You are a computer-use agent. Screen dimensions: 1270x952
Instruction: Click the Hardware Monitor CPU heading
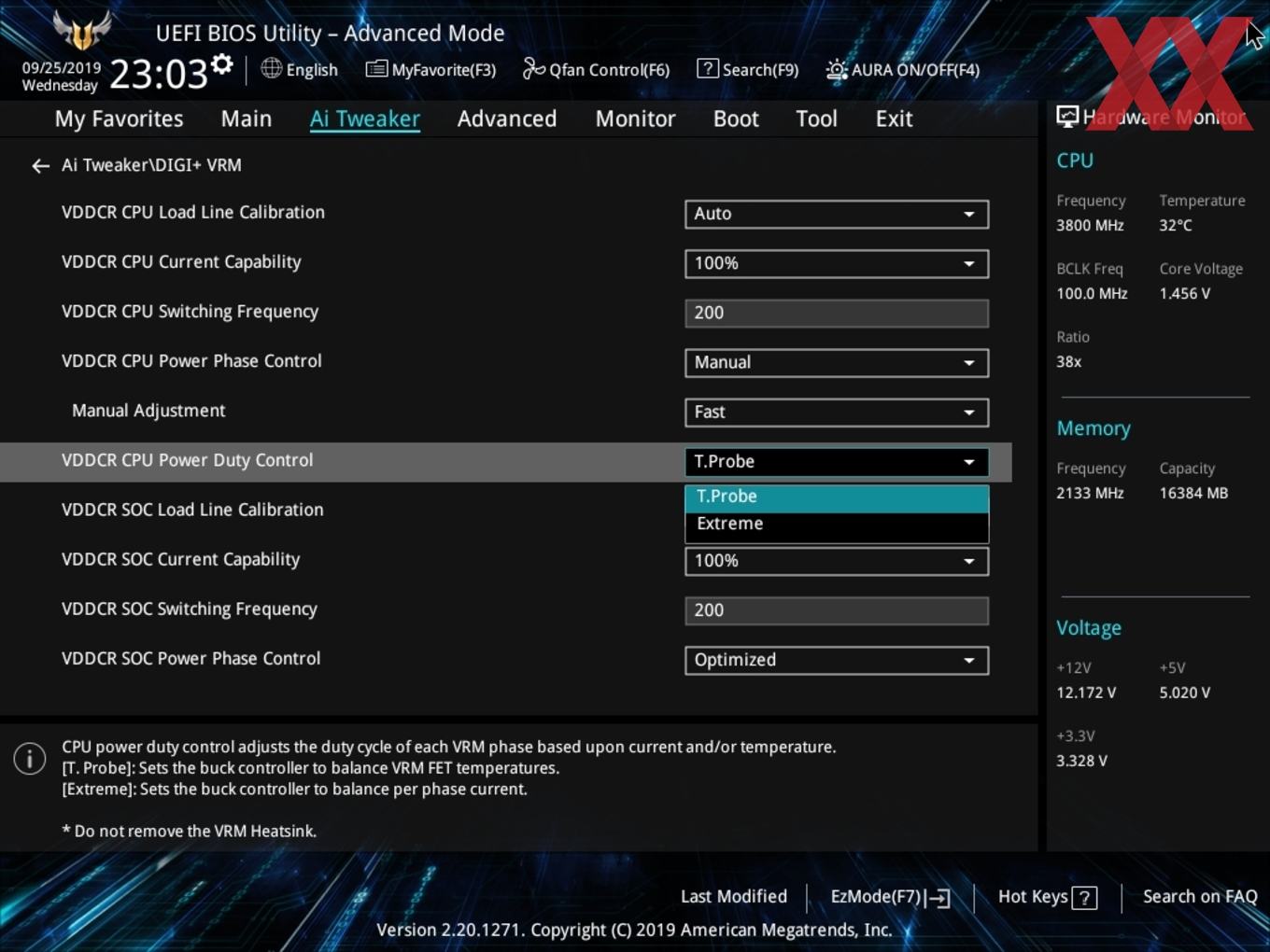click(x=1075, y=161)
